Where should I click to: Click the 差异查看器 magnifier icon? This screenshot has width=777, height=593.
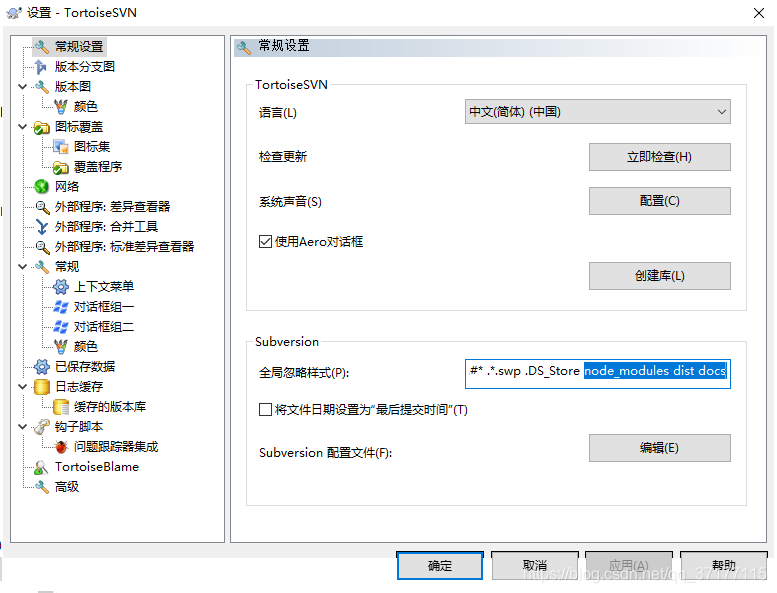point(42,207)
